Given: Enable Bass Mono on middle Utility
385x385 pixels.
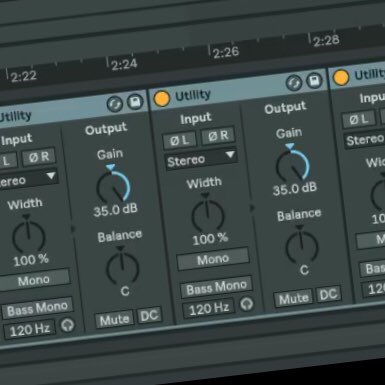Looking at the screenshot, I should (216, 287).
